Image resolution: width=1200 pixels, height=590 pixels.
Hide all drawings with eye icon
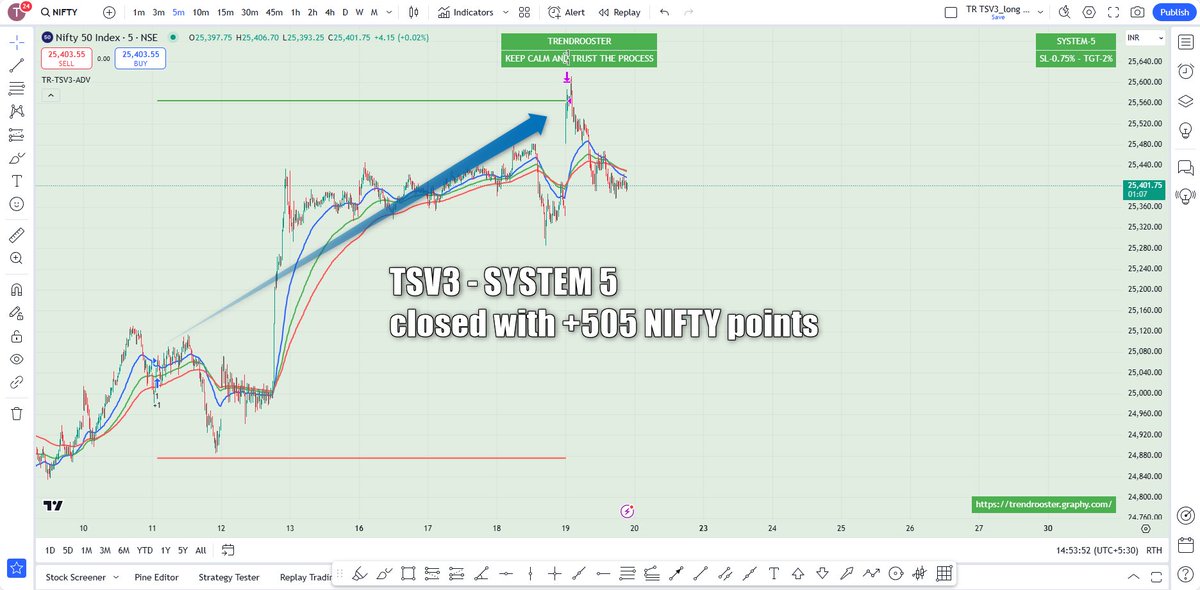pos(16,359)
